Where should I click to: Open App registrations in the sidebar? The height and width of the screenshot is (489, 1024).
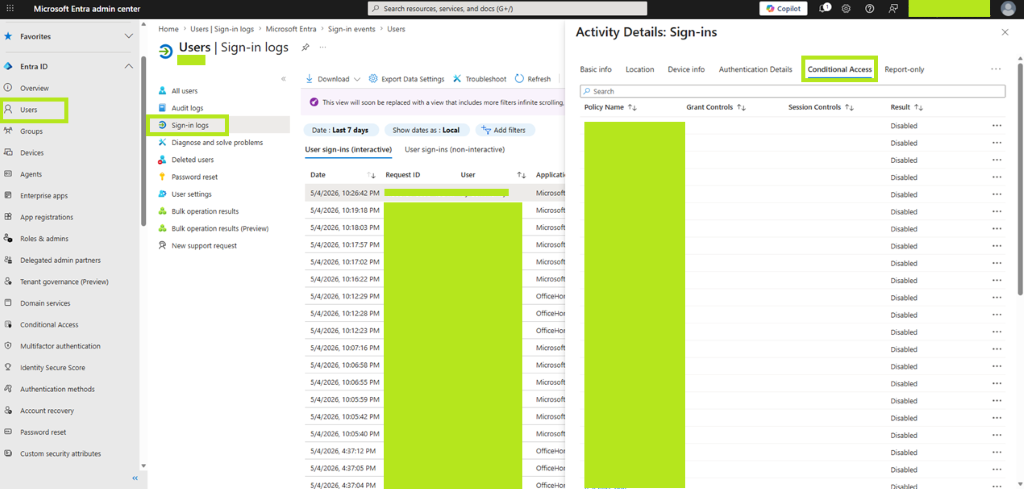tap(46, 217)
